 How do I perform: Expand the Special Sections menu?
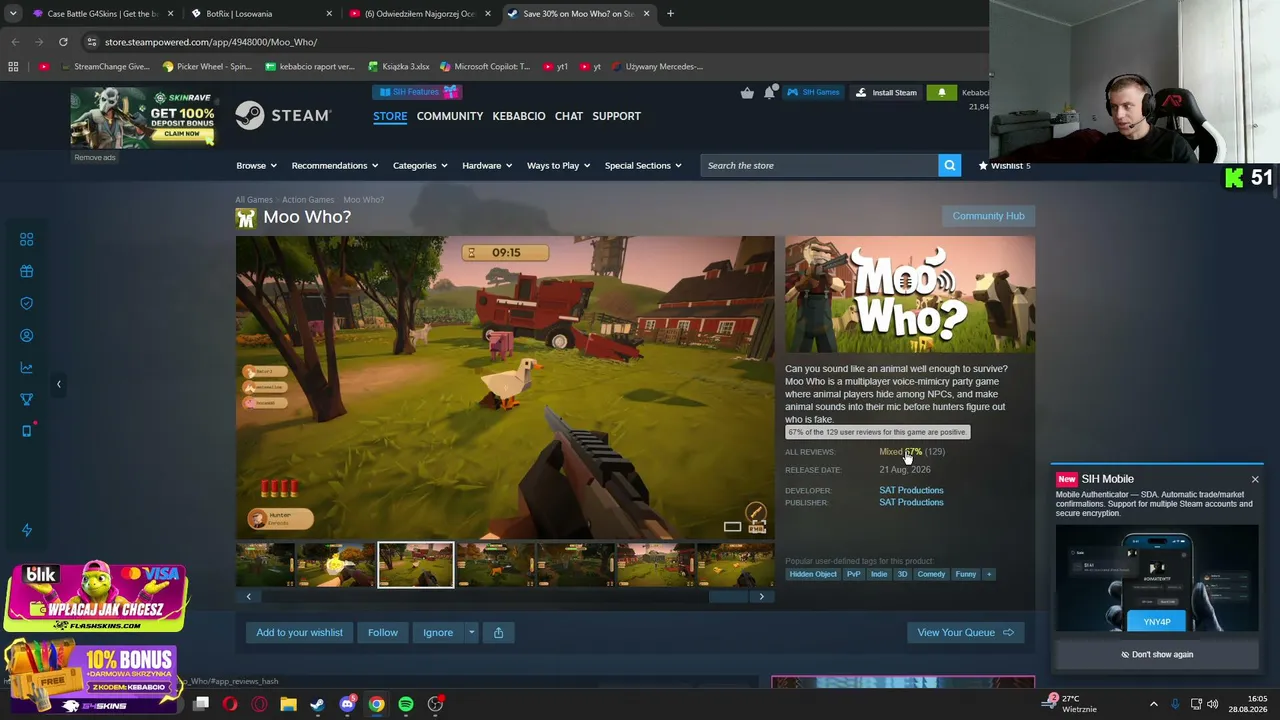tap(643, 166)
